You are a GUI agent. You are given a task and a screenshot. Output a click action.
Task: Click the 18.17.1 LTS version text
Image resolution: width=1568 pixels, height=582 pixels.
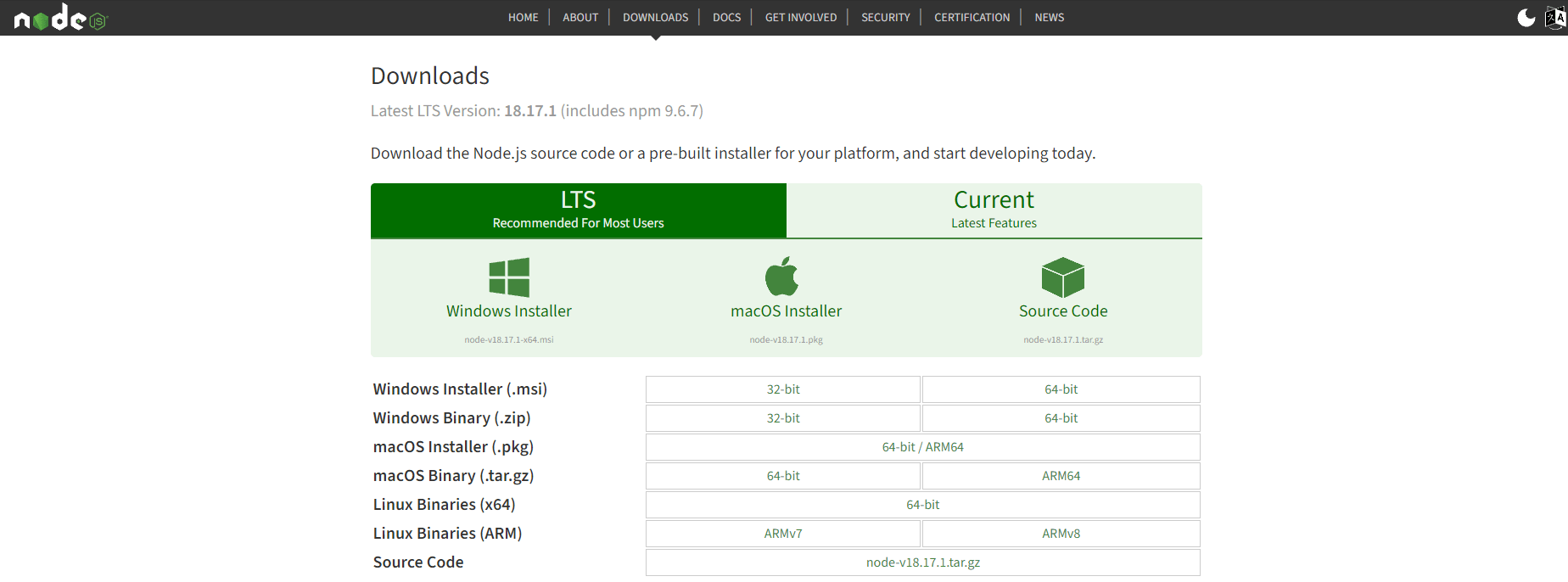click(530, 111)
